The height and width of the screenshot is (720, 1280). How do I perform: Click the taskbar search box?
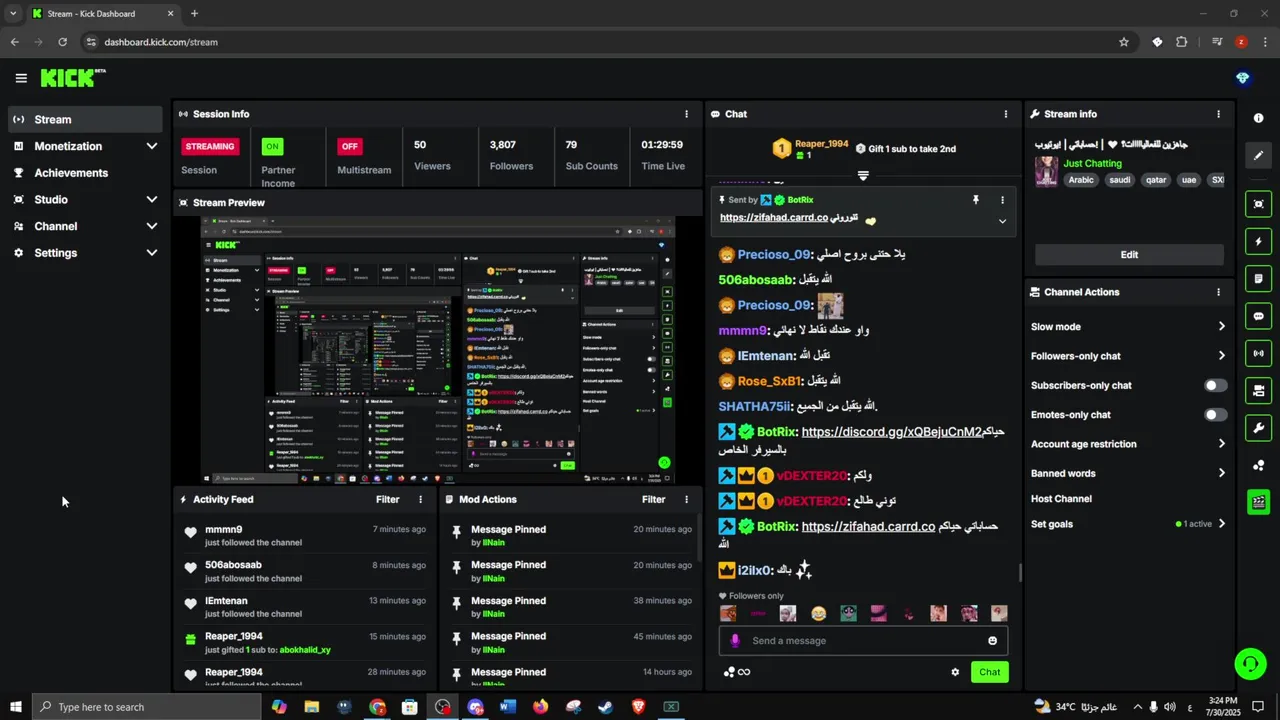click(146, 707)
